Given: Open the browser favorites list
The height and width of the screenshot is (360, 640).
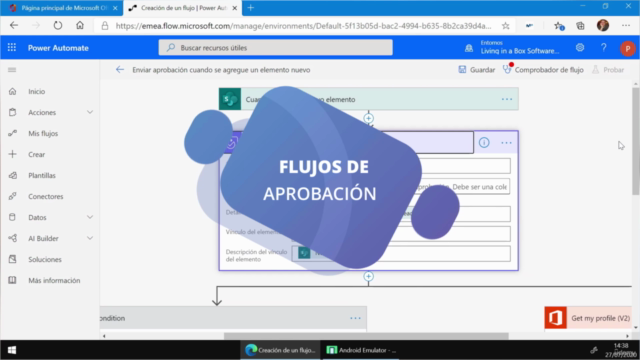Looking at the screenshot, I should (559, 26).
